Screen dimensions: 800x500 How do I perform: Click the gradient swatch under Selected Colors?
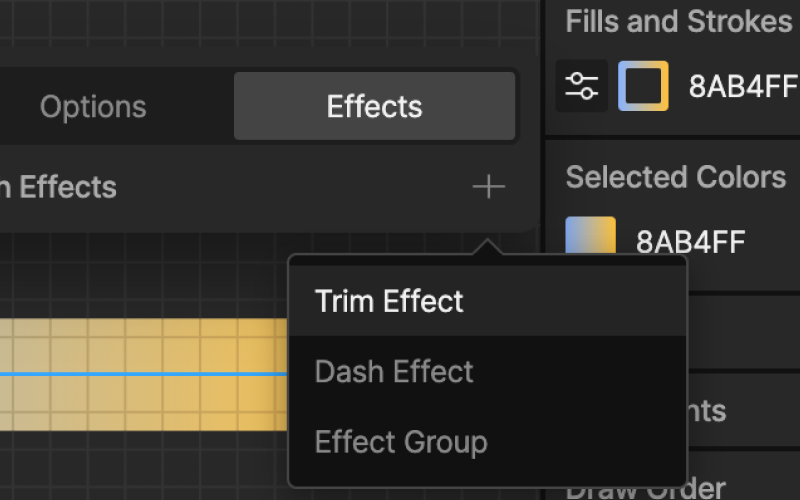[x=590, y=235]
